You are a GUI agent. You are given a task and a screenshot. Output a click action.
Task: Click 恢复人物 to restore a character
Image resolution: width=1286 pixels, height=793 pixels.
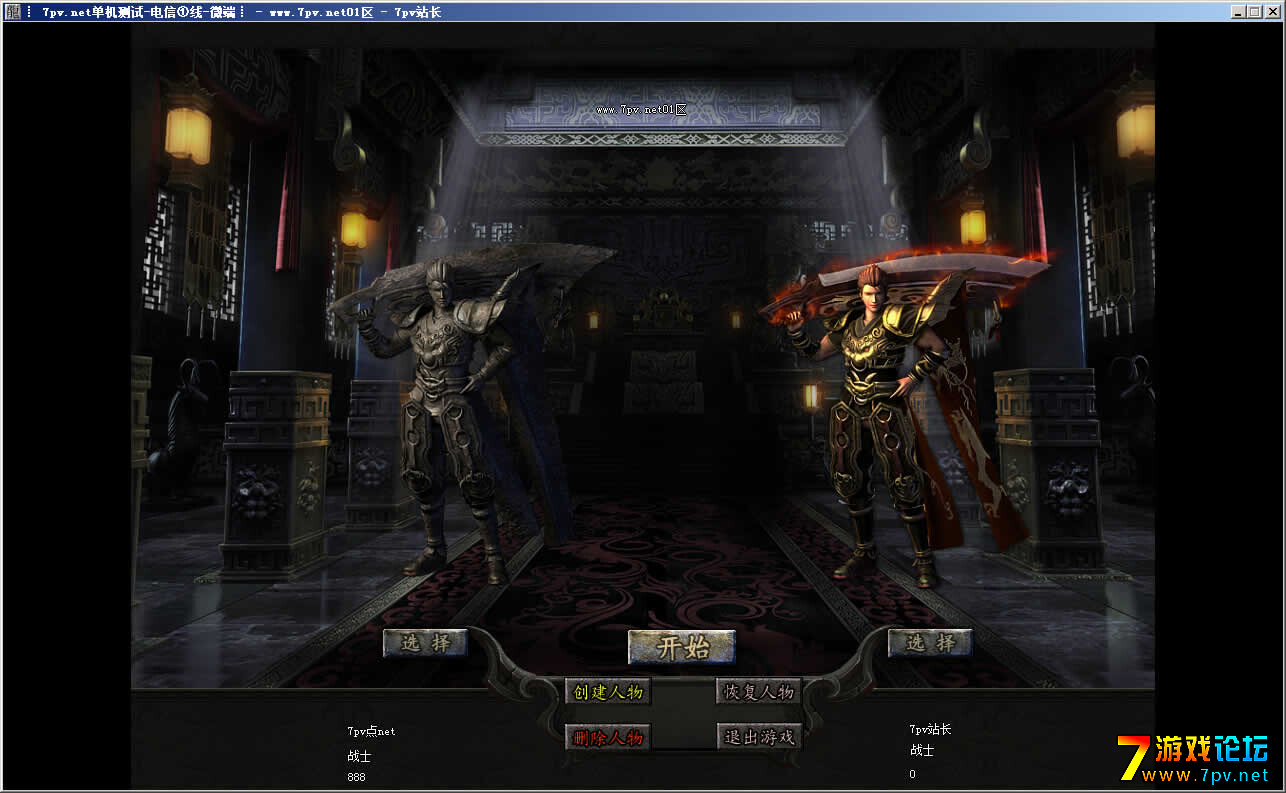click(759, 692)
